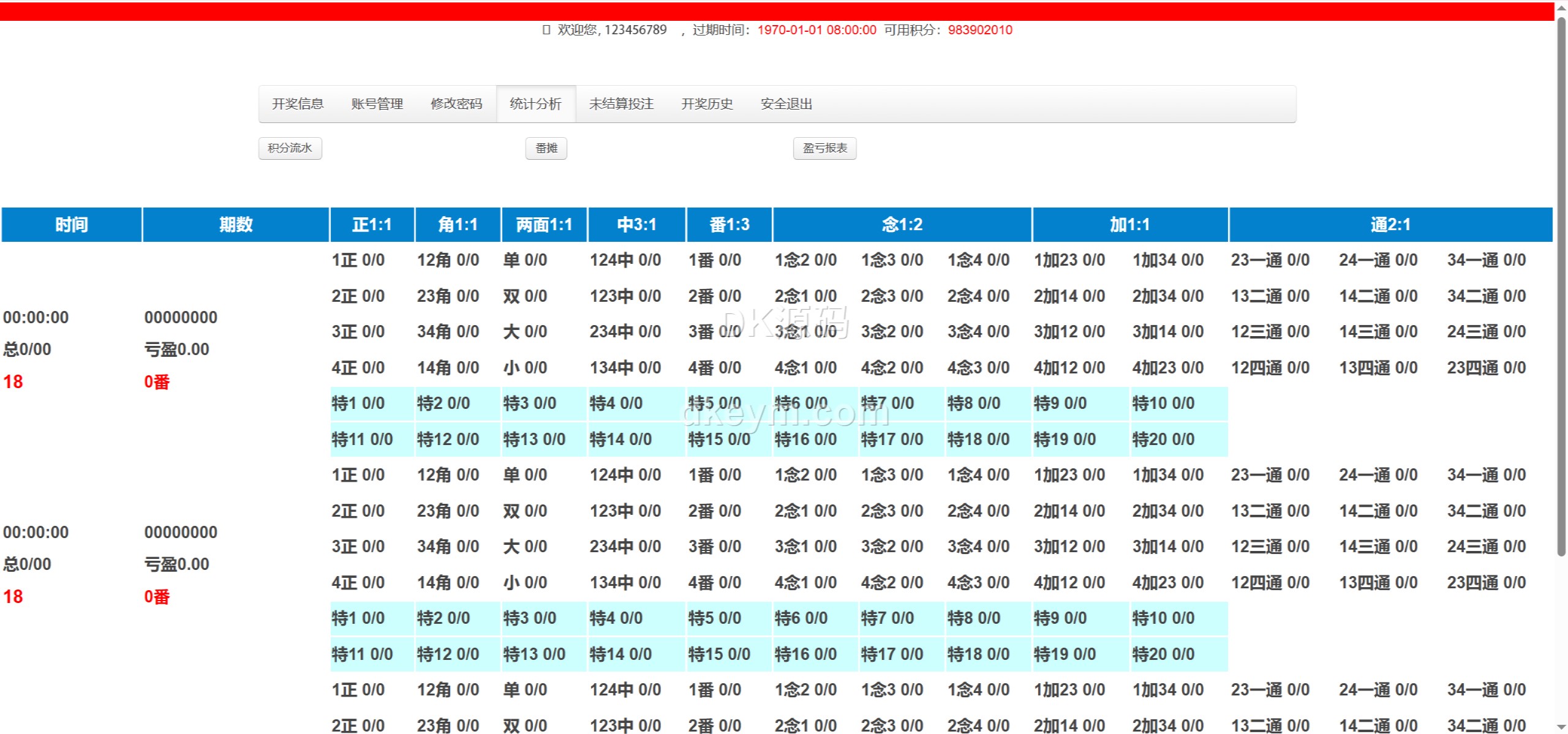Click the 通2:1 column header
Image resolution: width=1568 pixels, height=734 pixels.
click(x=1390, y=225)
